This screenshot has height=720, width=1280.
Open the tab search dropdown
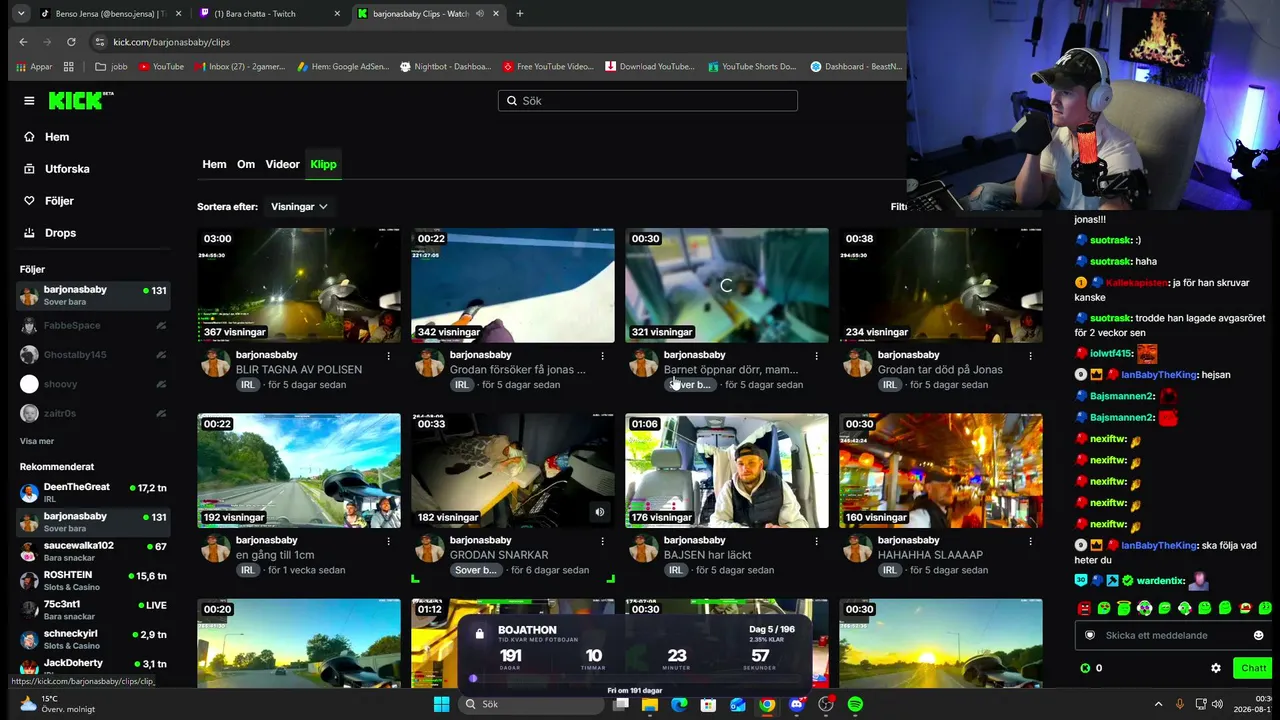(21, 14)
